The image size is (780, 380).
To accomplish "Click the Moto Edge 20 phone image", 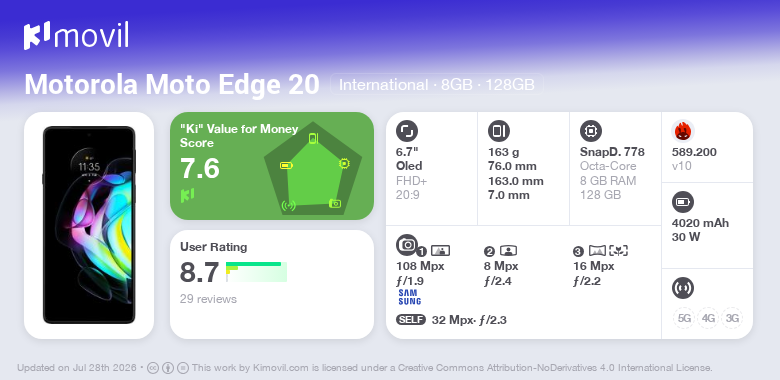I will pos(89,225).
